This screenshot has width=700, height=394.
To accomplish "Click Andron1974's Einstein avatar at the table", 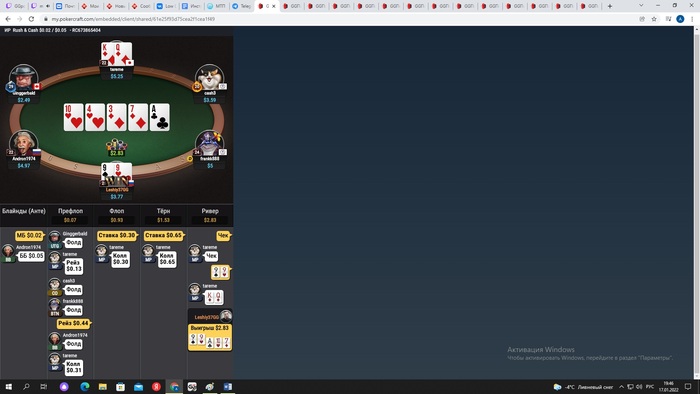I will 23,143.
